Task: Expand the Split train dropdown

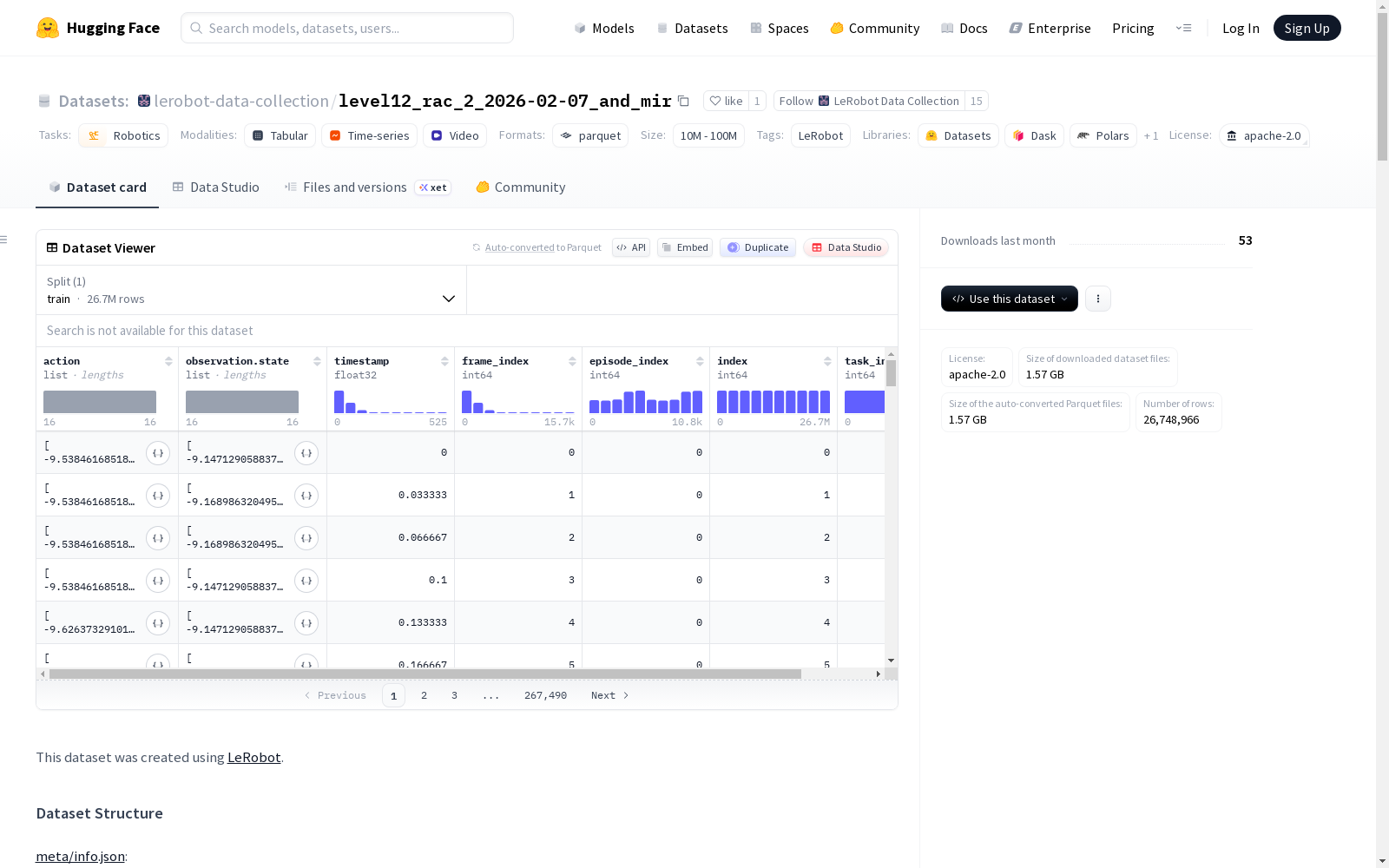Action: coord(251,290)
